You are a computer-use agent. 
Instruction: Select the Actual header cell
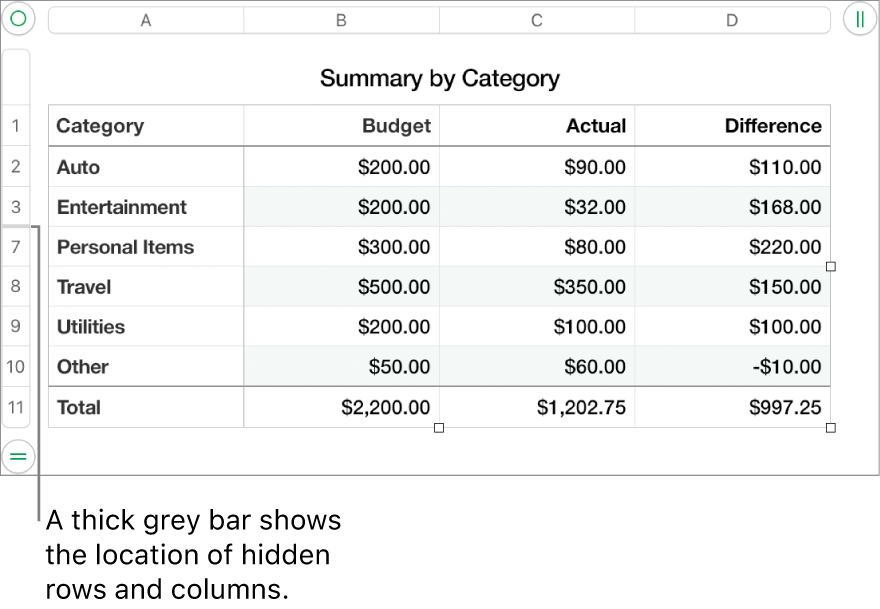coord(537,126)
